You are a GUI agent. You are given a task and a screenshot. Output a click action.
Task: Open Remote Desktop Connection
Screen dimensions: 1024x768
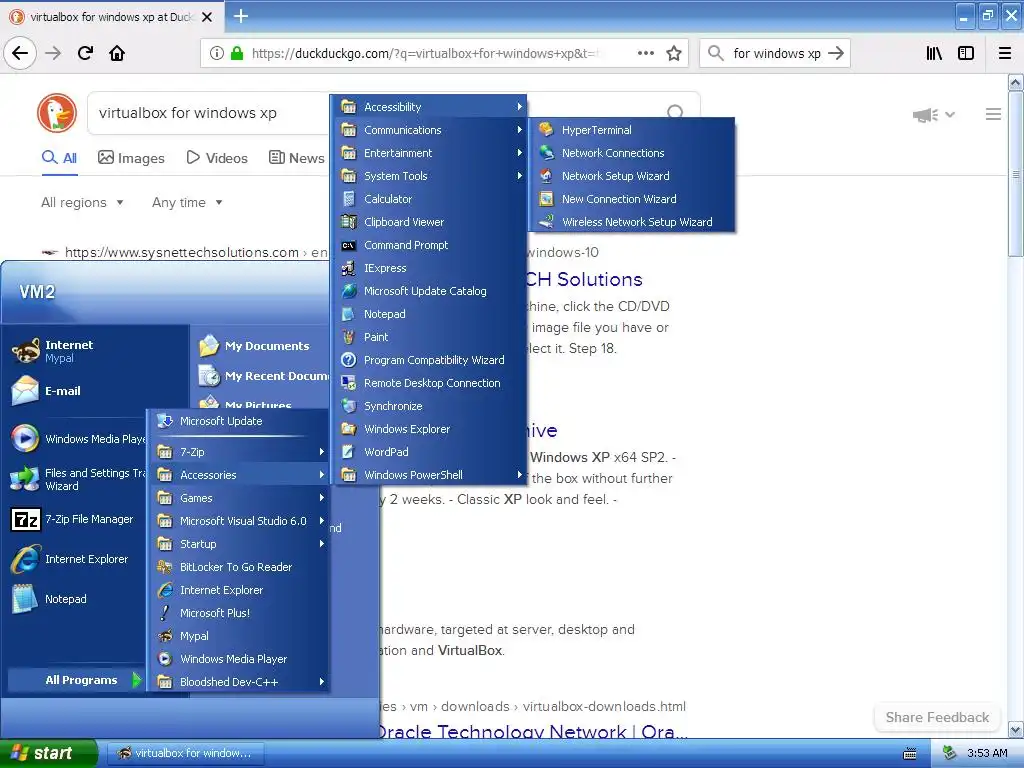coord(430,383)
